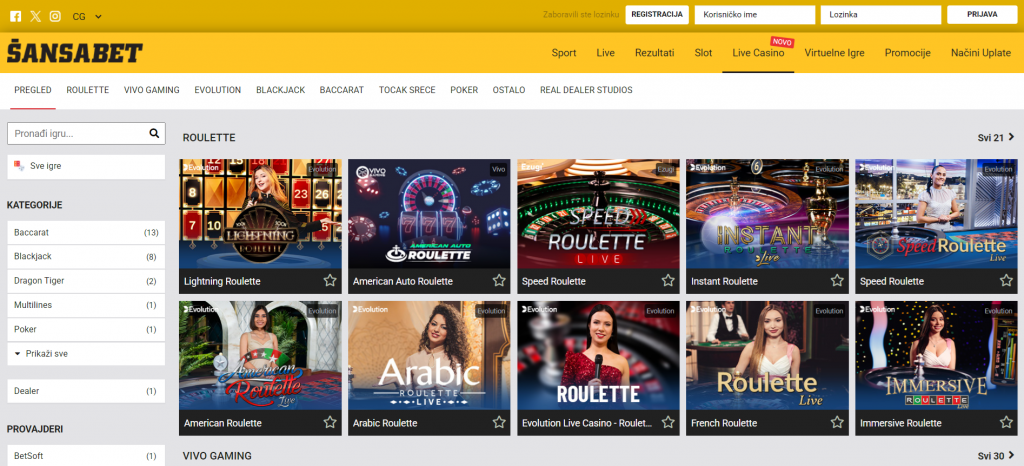Open the Live Casino menu
Image resolution: width=1024 pixels, height=466 pixels.
tap(758, 53)
